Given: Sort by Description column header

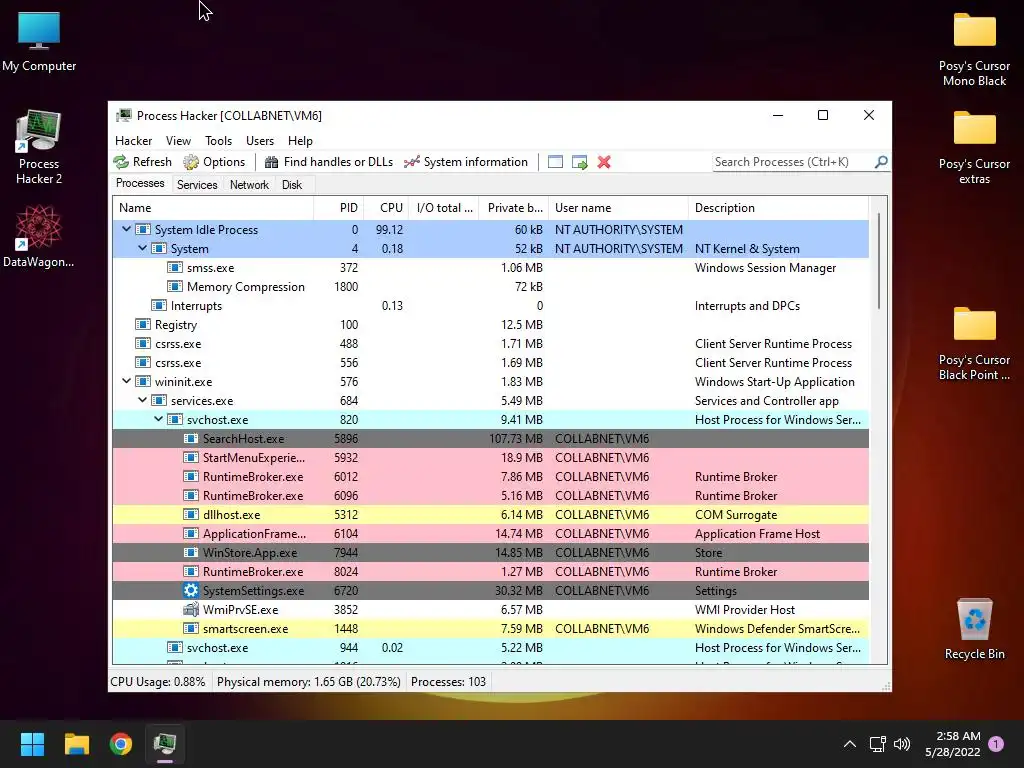Looking at the screenshot, I should tap(778, 208).
